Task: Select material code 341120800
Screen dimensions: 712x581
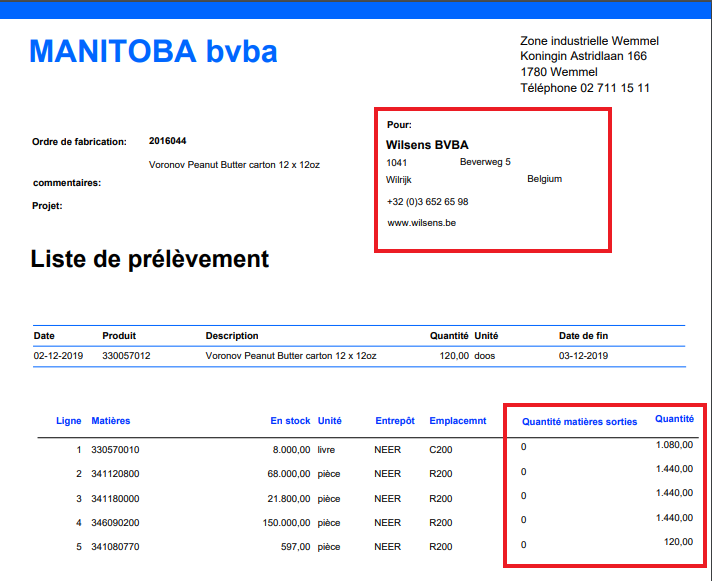Action: pos(115,474)
